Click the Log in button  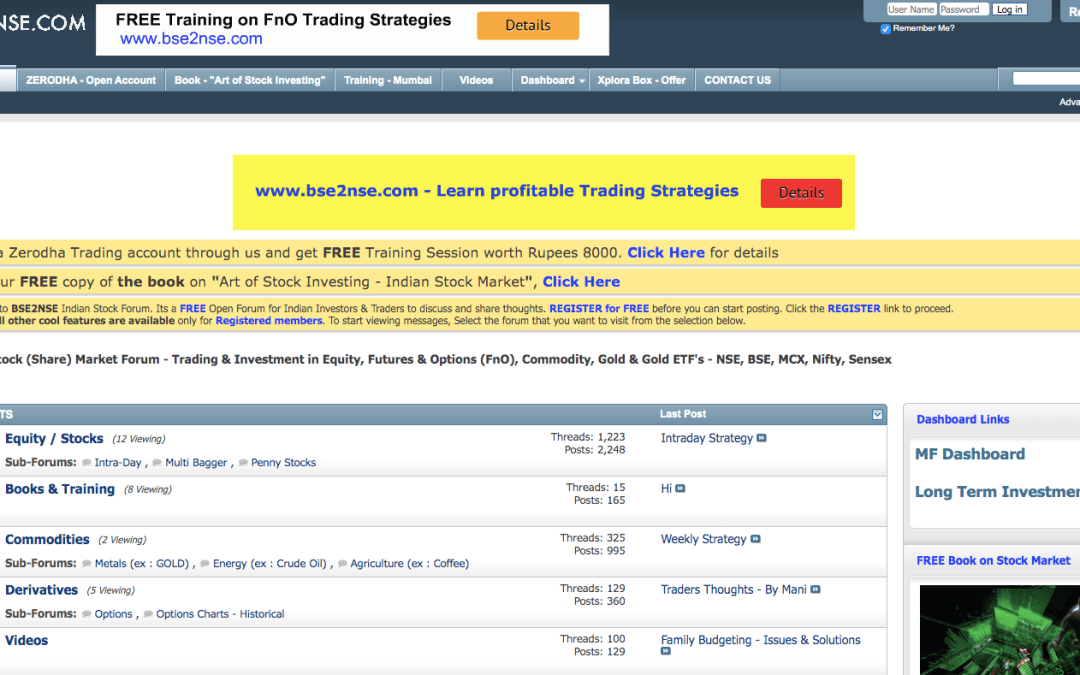click(x=1010, y=10)
